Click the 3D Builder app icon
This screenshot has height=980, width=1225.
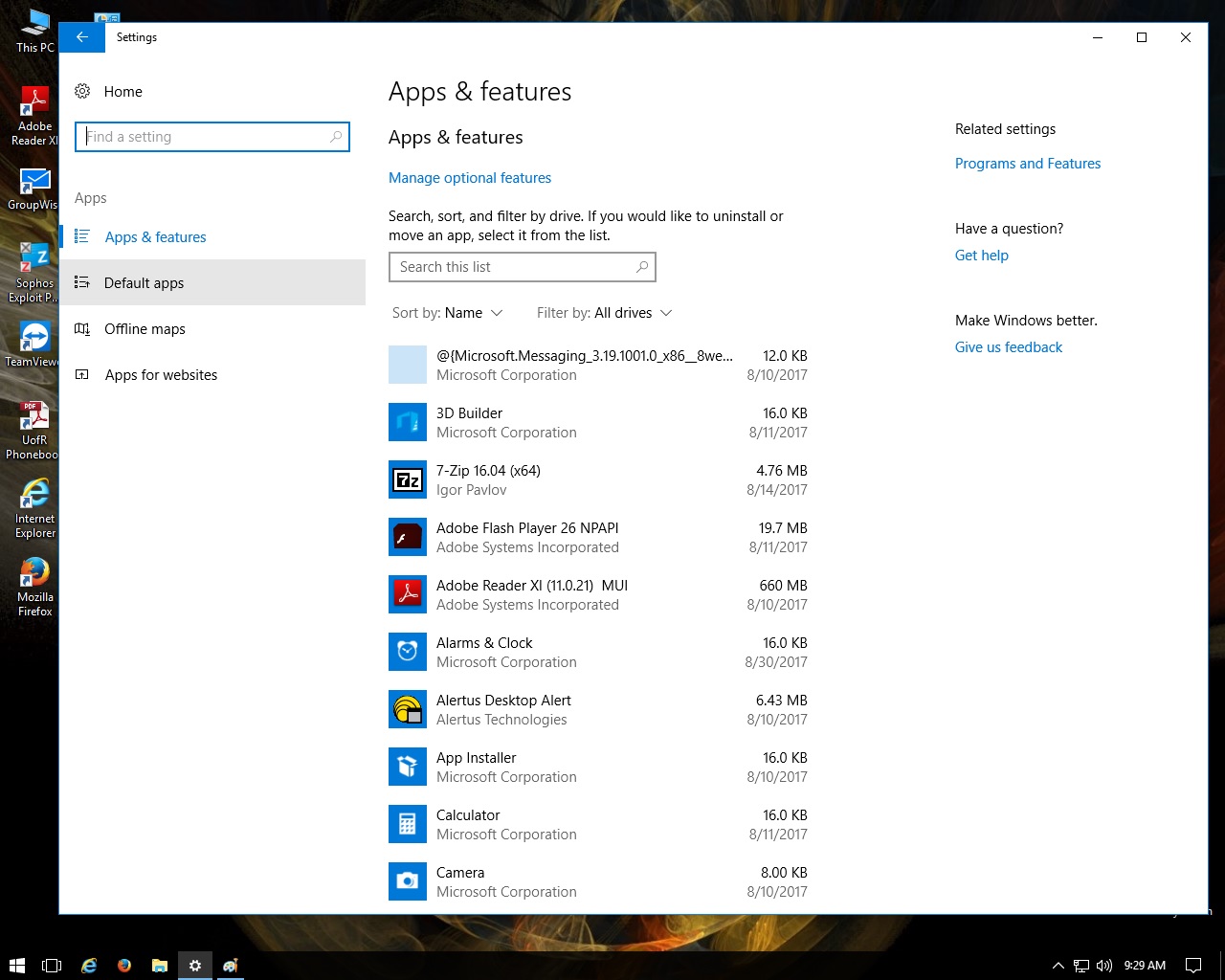pyautogui.click(x=408, y=422)
